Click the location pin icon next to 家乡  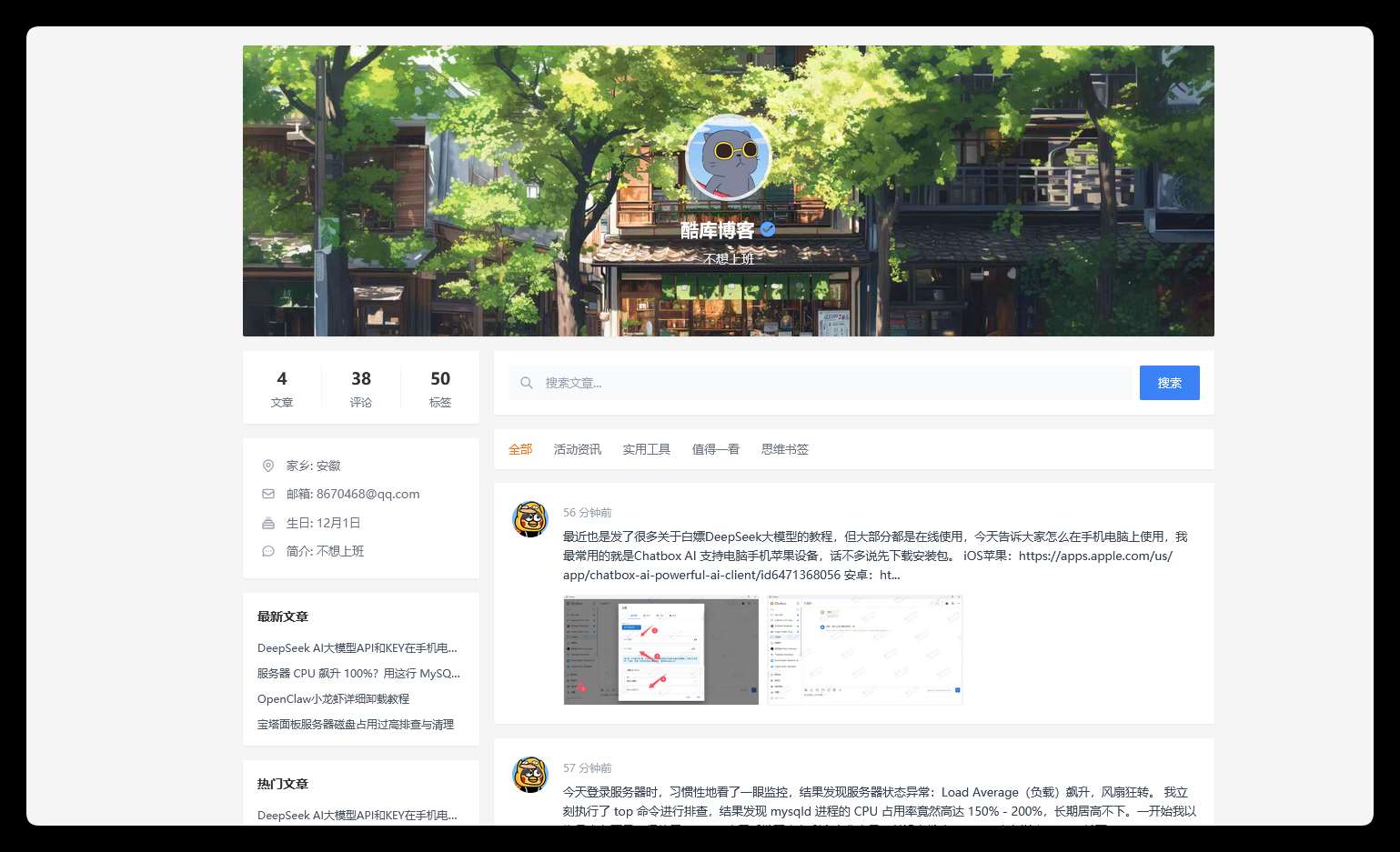click(268, 466)
